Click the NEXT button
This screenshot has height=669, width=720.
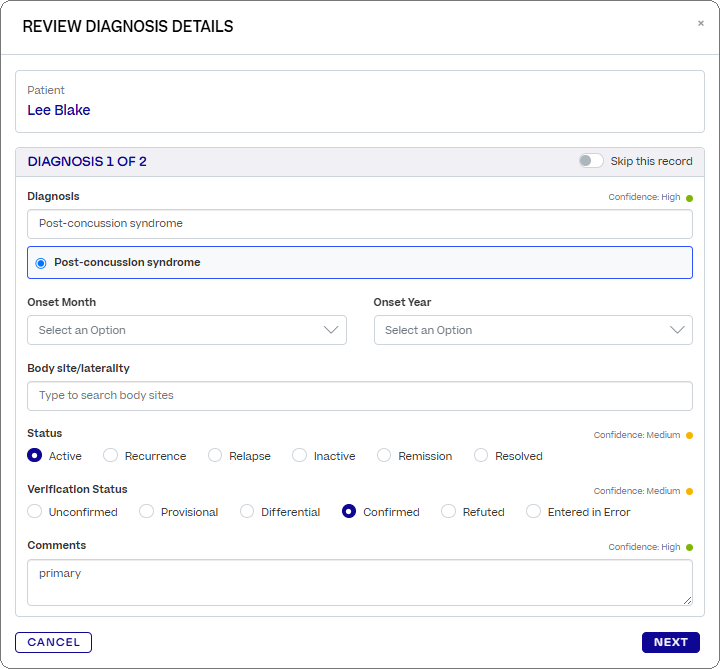tap(670, 642)
